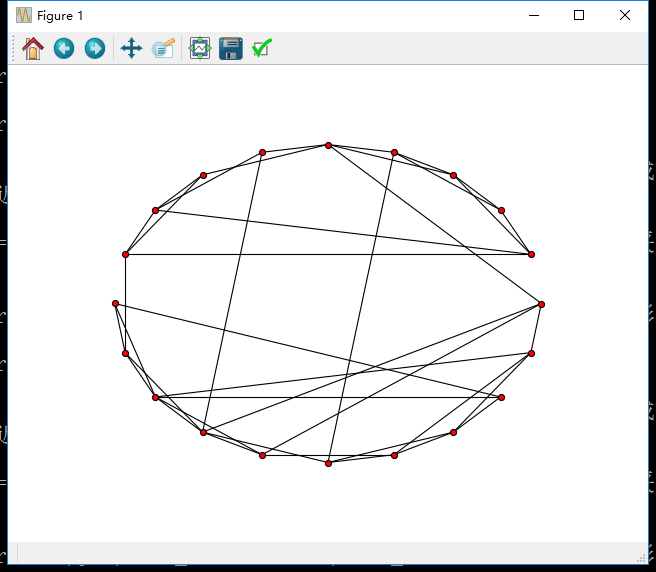This screenshot has height=572, width=656.
Task: Activate the Pan axes tool
Action: (x=131, y=49)
